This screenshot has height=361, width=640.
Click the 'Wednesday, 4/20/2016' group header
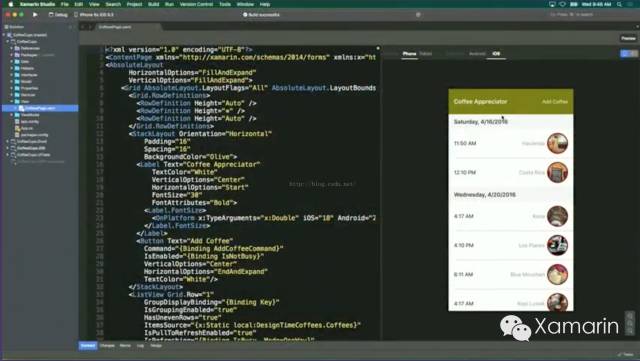[511, 195]
